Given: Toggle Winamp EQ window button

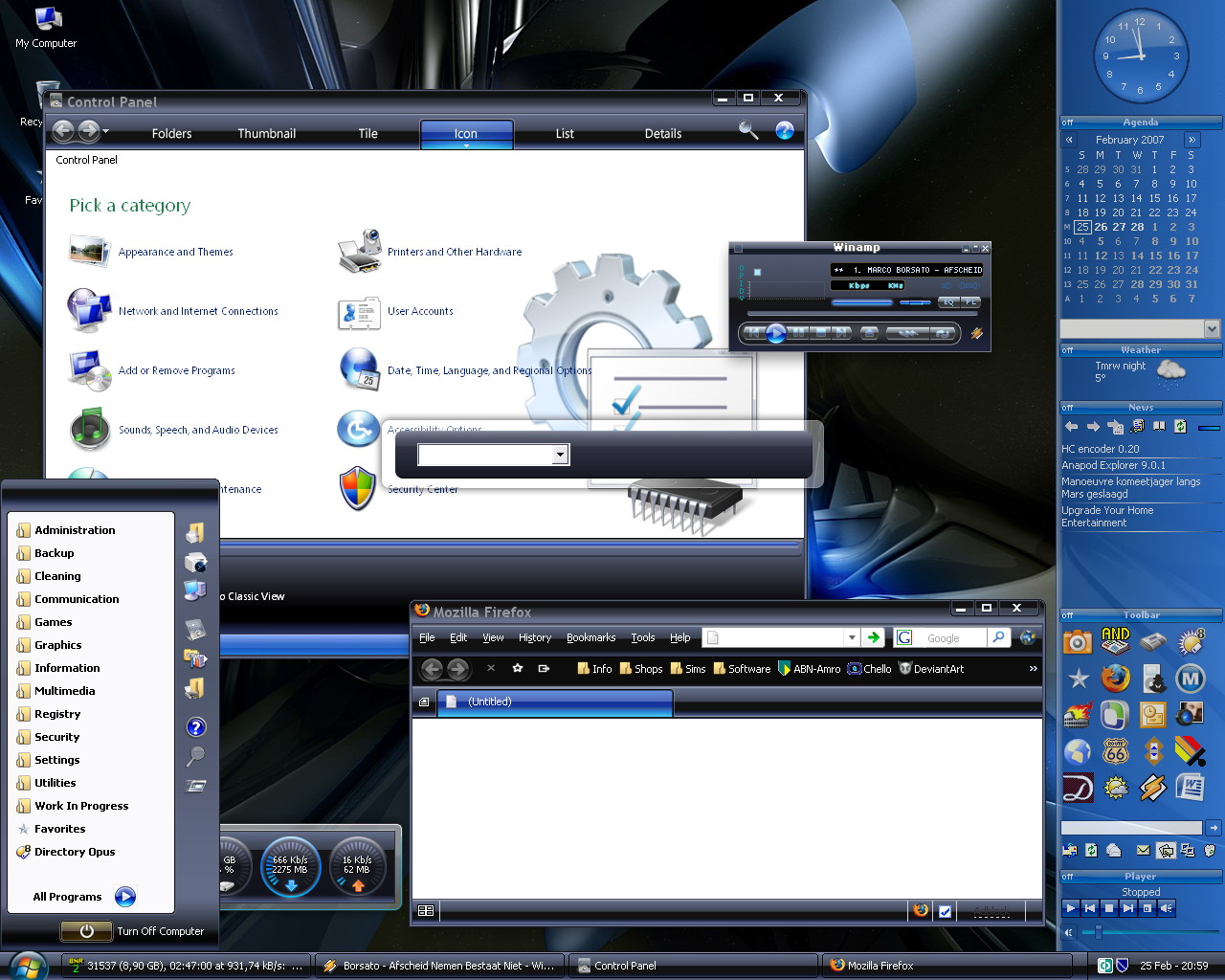Looking at the screenshot, I should coord(947,301).
